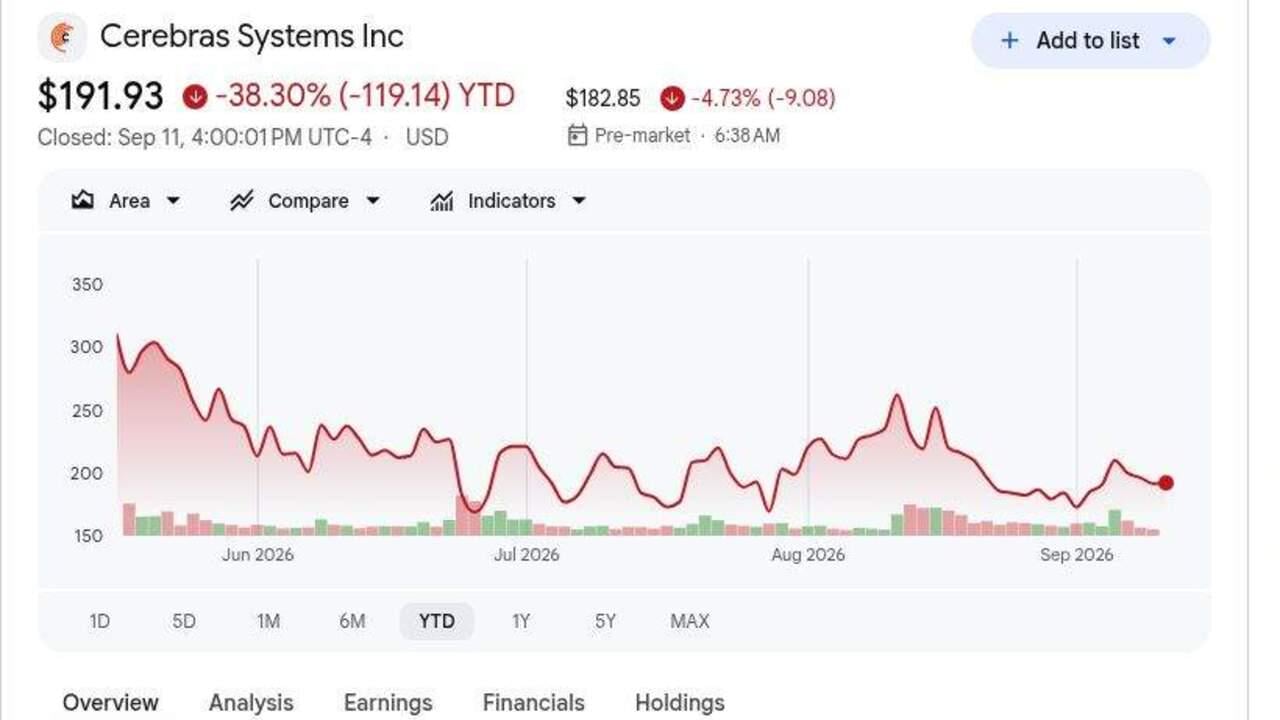Expand the Indicators dropdown
This screenshot has width=1280, height=720.
(578, 201)
